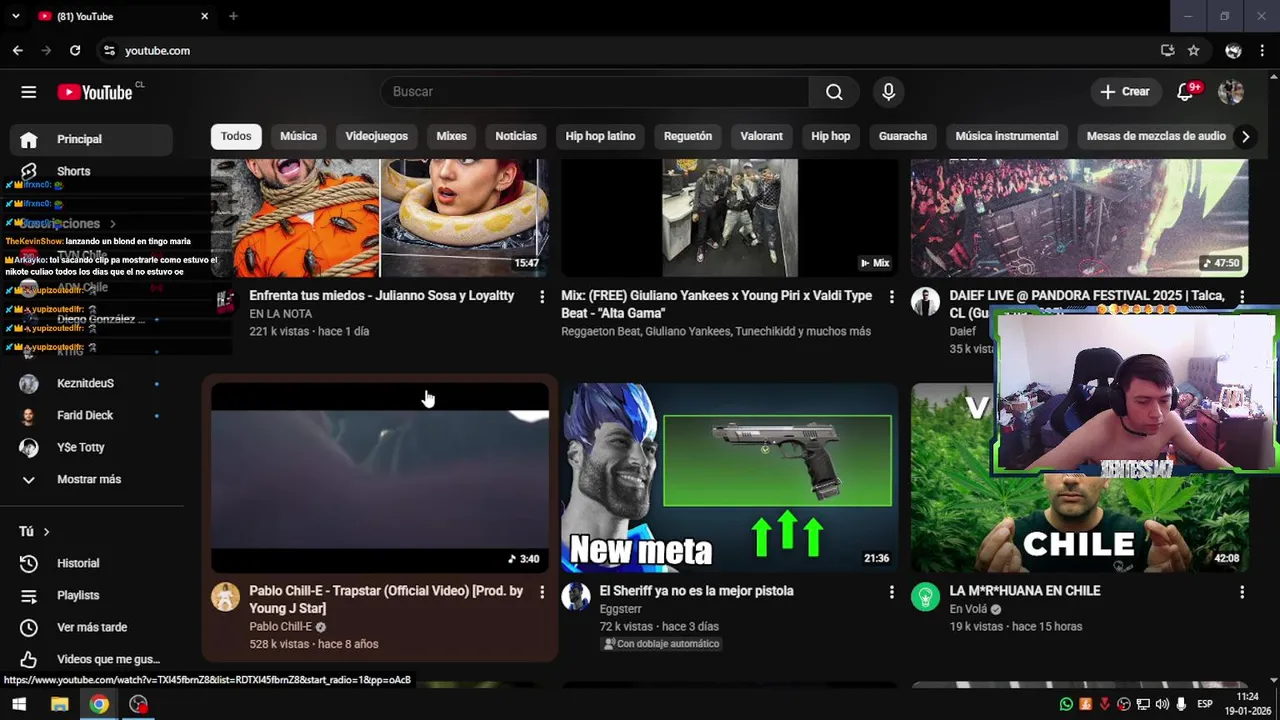
Task: Click the search magnifier button
Action: pos(834,92)
